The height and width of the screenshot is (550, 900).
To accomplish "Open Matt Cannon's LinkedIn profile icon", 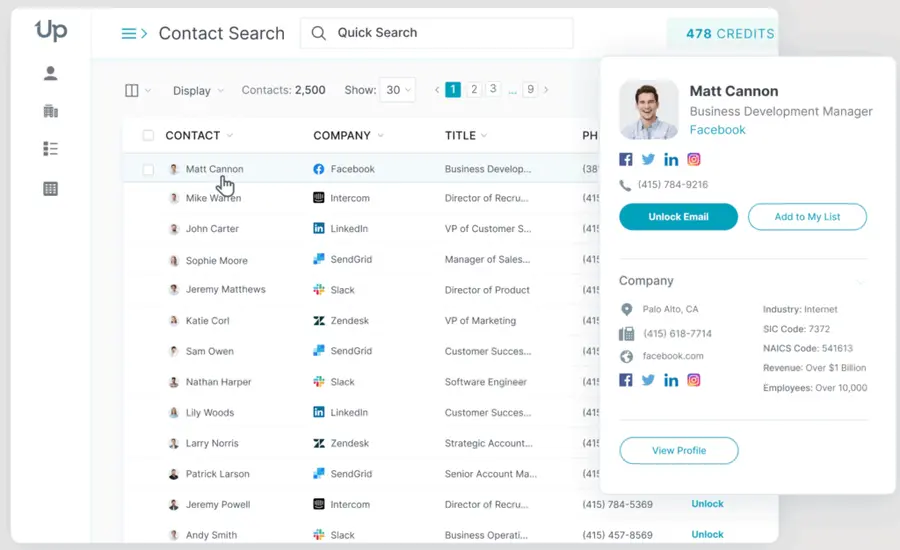I will (x=671, y=160).
